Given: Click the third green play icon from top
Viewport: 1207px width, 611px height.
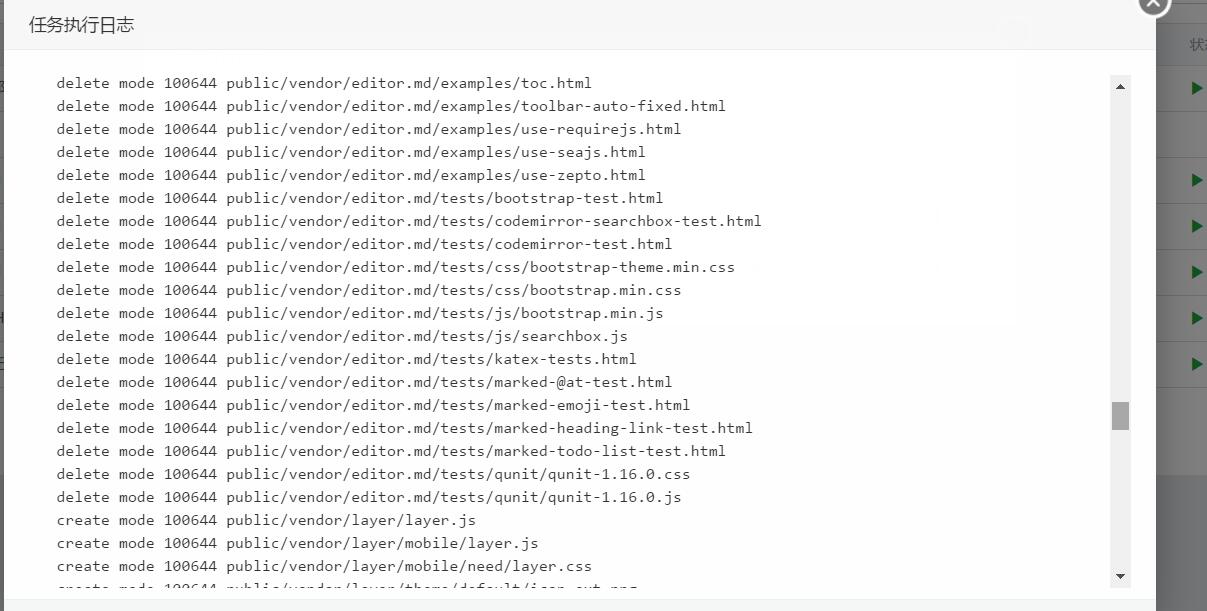Looking at the screenshot, I should (1196, 226).
